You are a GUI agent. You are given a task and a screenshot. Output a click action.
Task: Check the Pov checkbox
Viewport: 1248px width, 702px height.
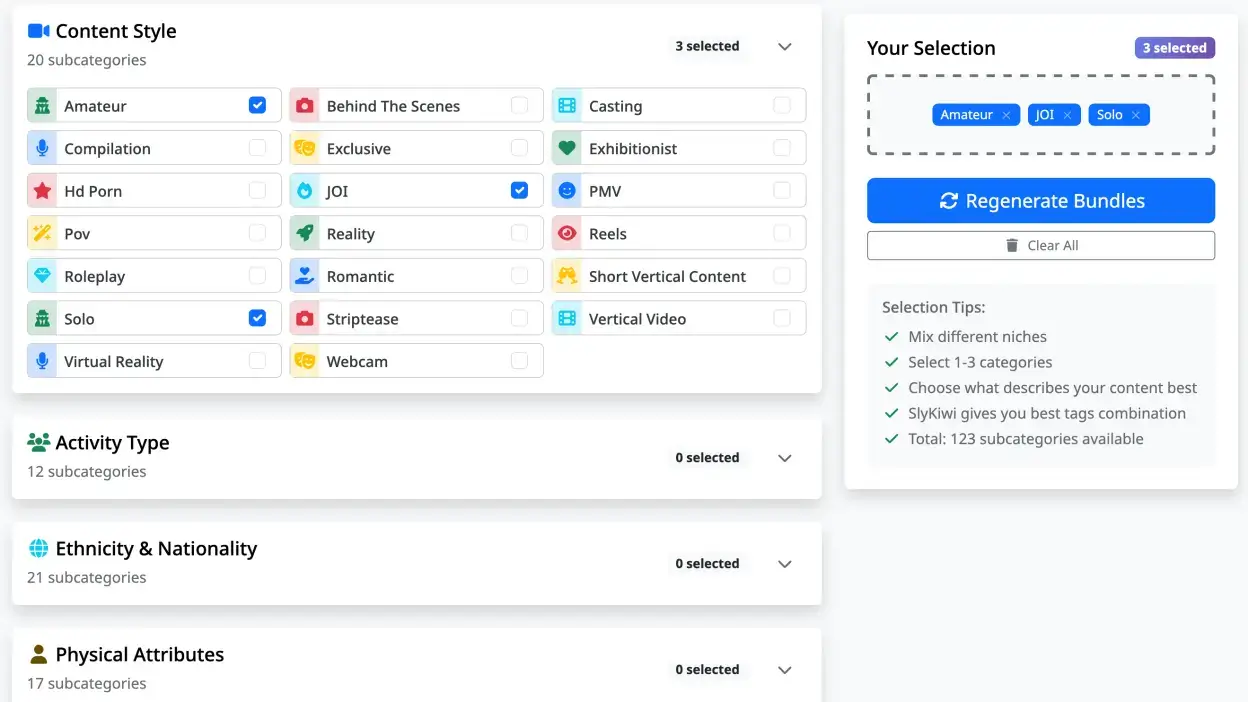[257, 233]
